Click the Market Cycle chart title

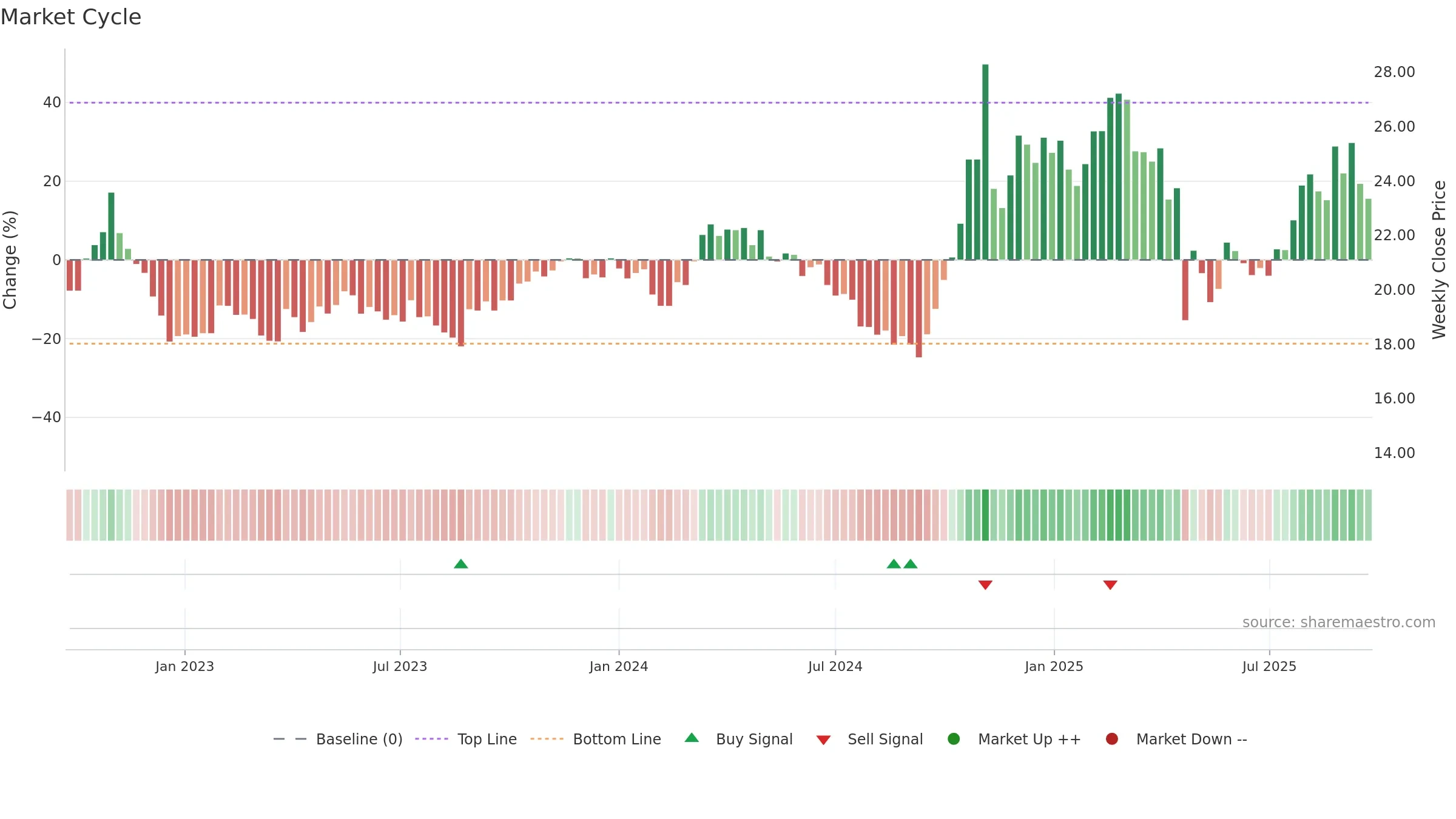pos(71,17)
